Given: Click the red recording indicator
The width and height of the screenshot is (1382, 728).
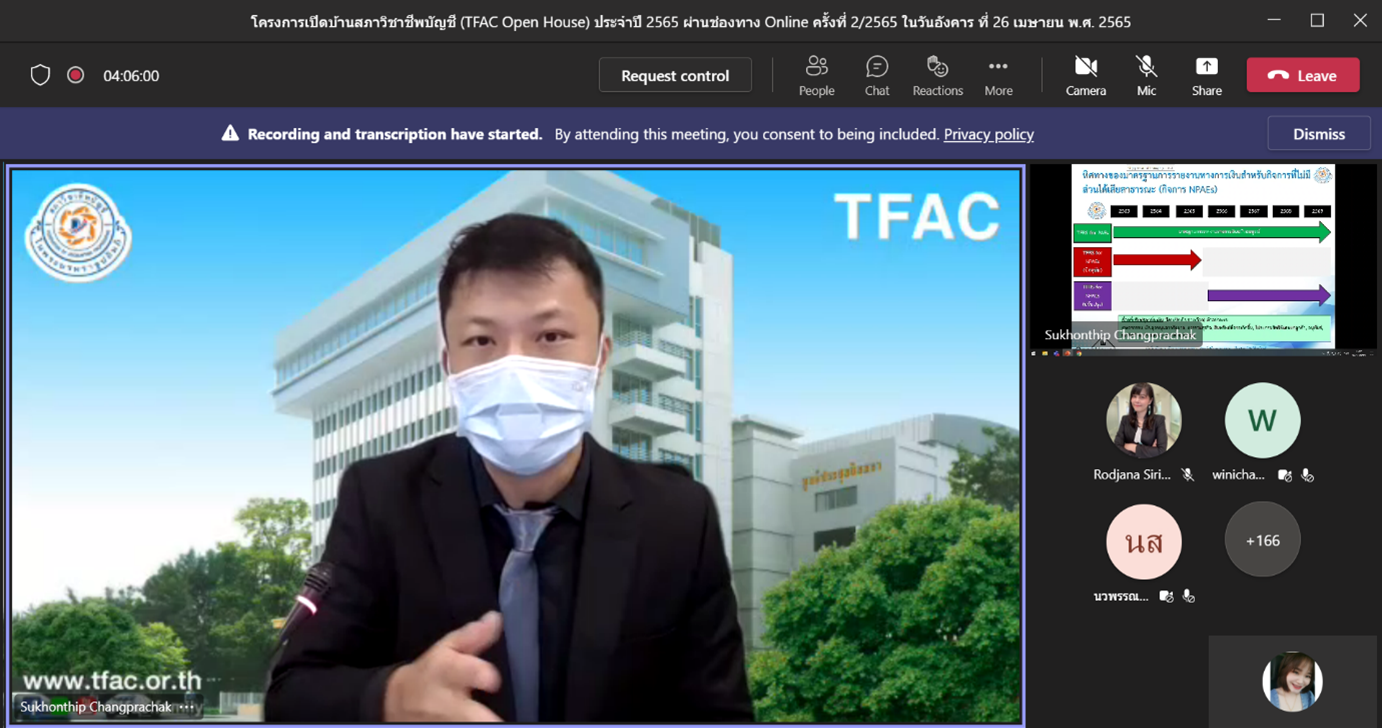Looking at the screenshot, I should pos(75,75).
